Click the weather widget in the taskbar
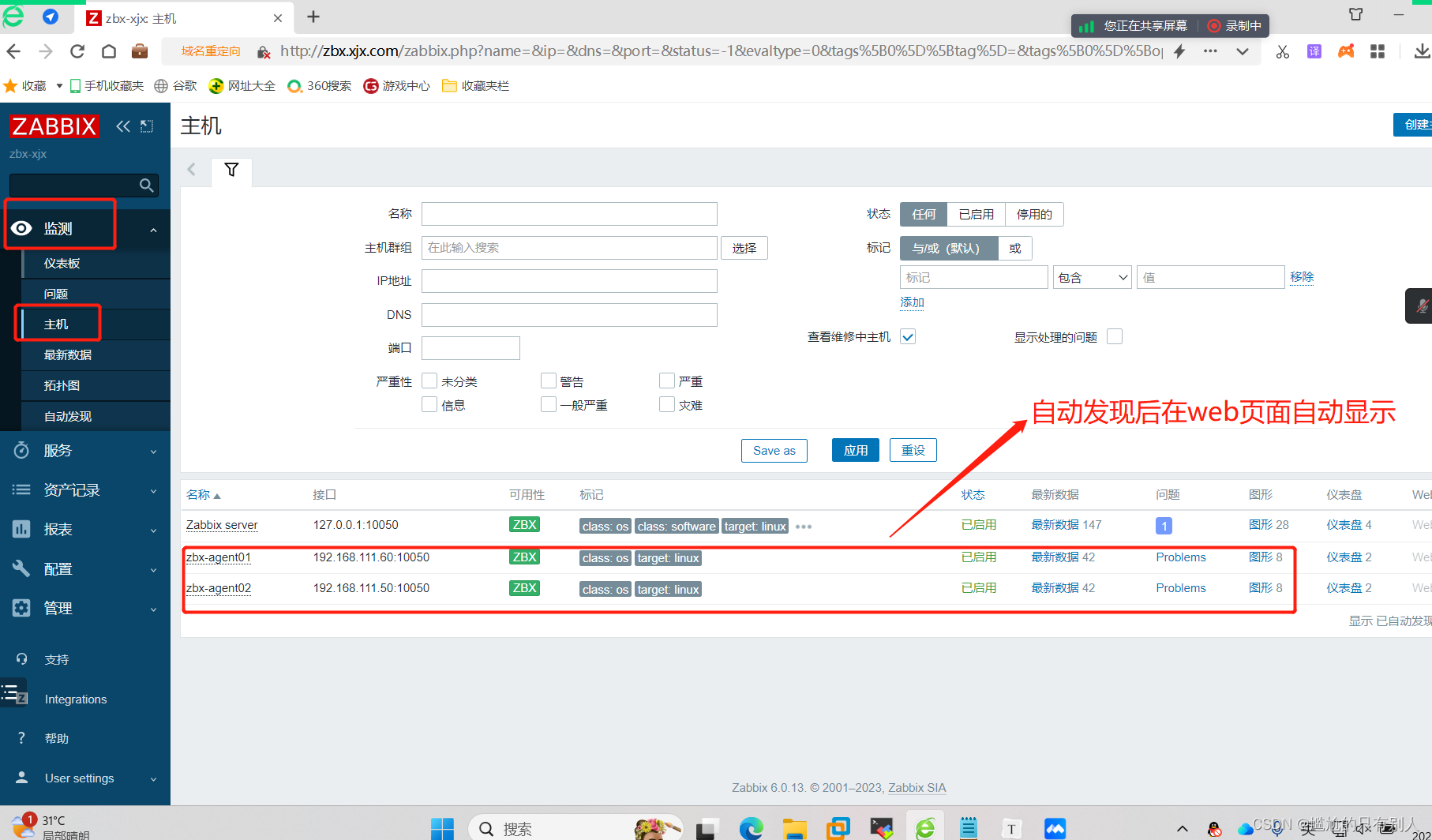Image resolution: width=1432 pixels, height=840 pixels. 49,827
